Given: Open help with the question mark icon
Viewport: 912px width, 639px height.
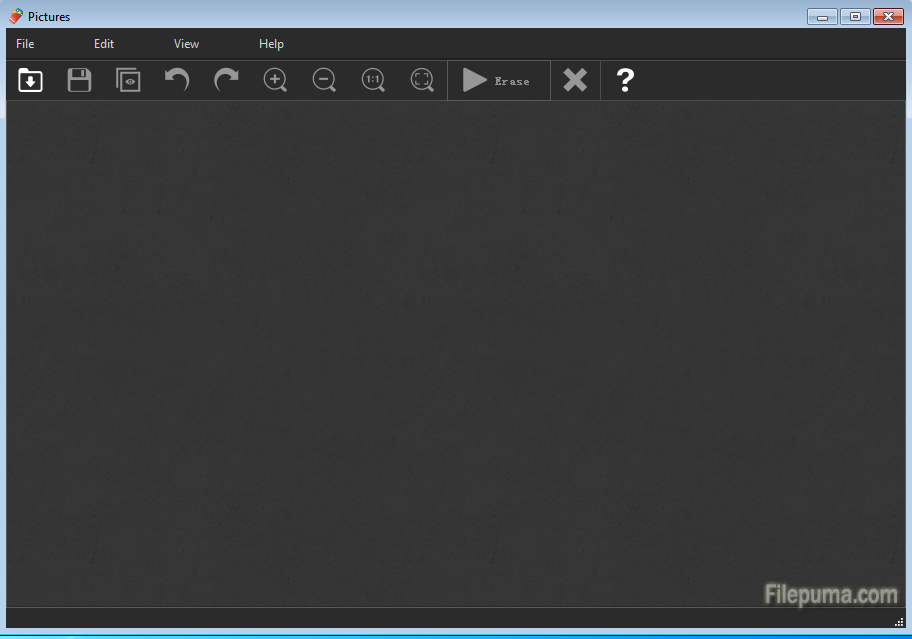Looking at the screenshot, I should click(625, 80).
